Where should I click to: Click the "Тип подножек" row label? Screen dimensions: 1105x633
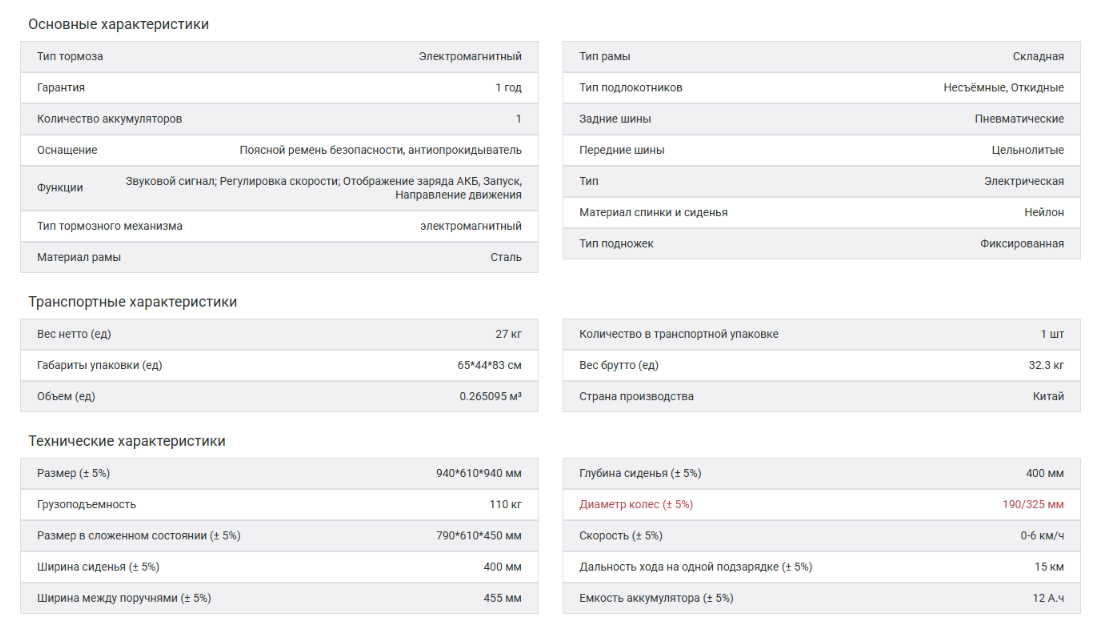coord(616,243)
